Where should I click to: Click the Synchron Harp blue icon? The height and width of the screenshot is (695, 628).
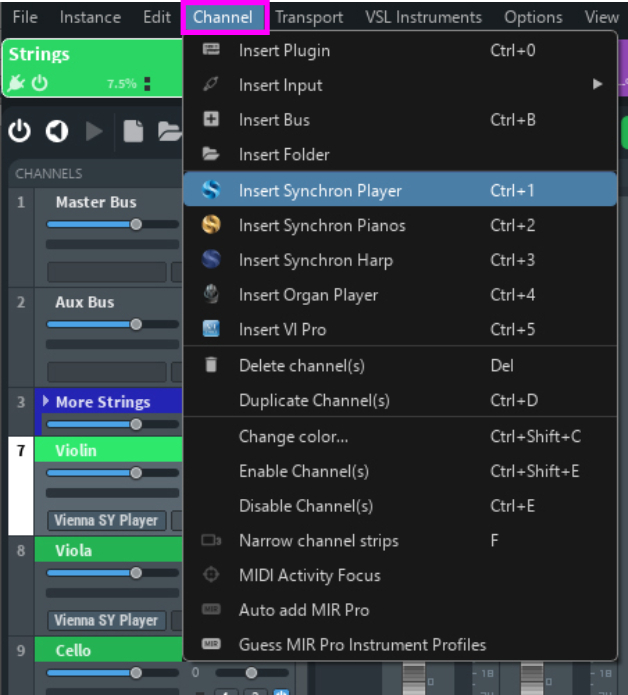(x=211, y=260)
